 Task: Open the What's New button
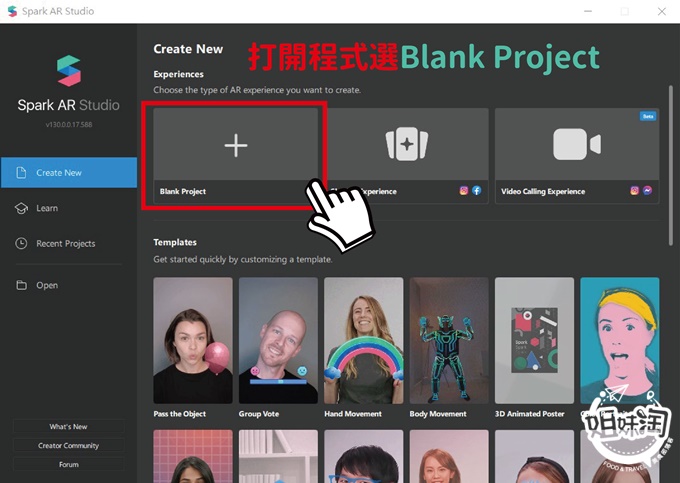(69, 427)
